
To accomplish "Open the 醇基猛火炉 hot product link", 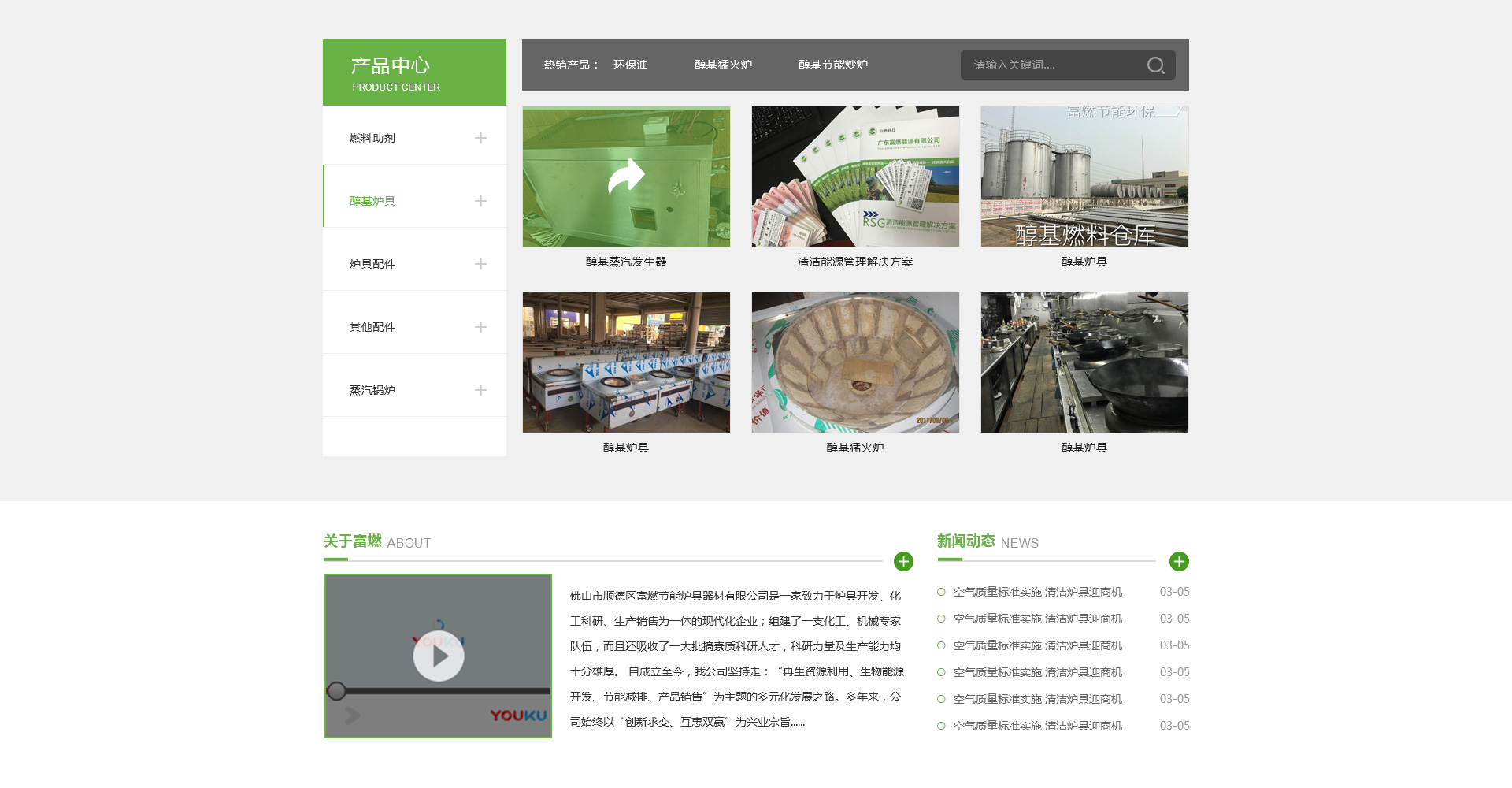I will 723,65.
